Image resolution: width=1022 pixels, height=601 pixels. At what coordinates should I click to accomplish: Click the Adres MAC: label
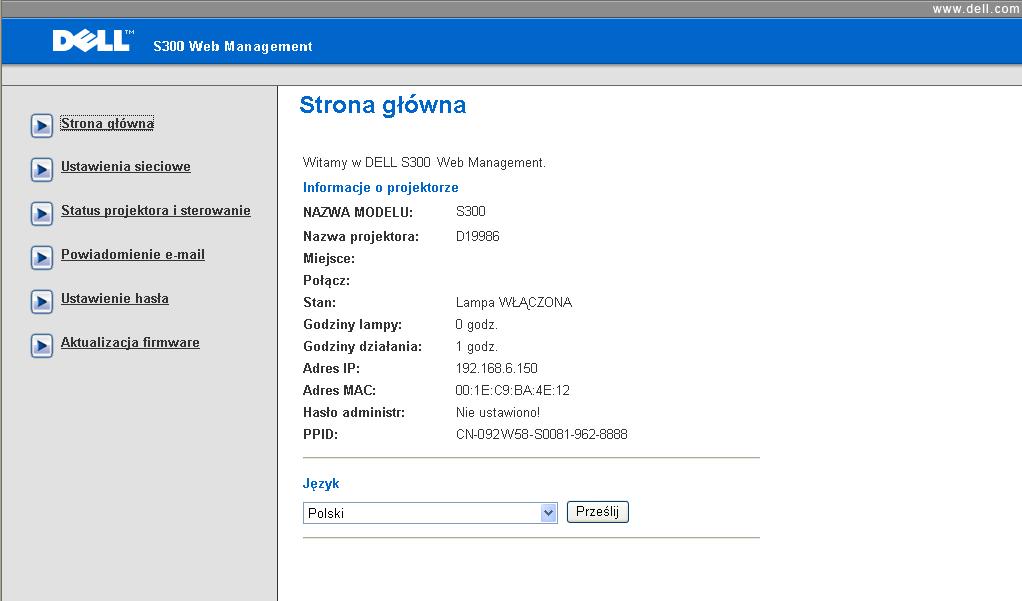coord(340,390)
